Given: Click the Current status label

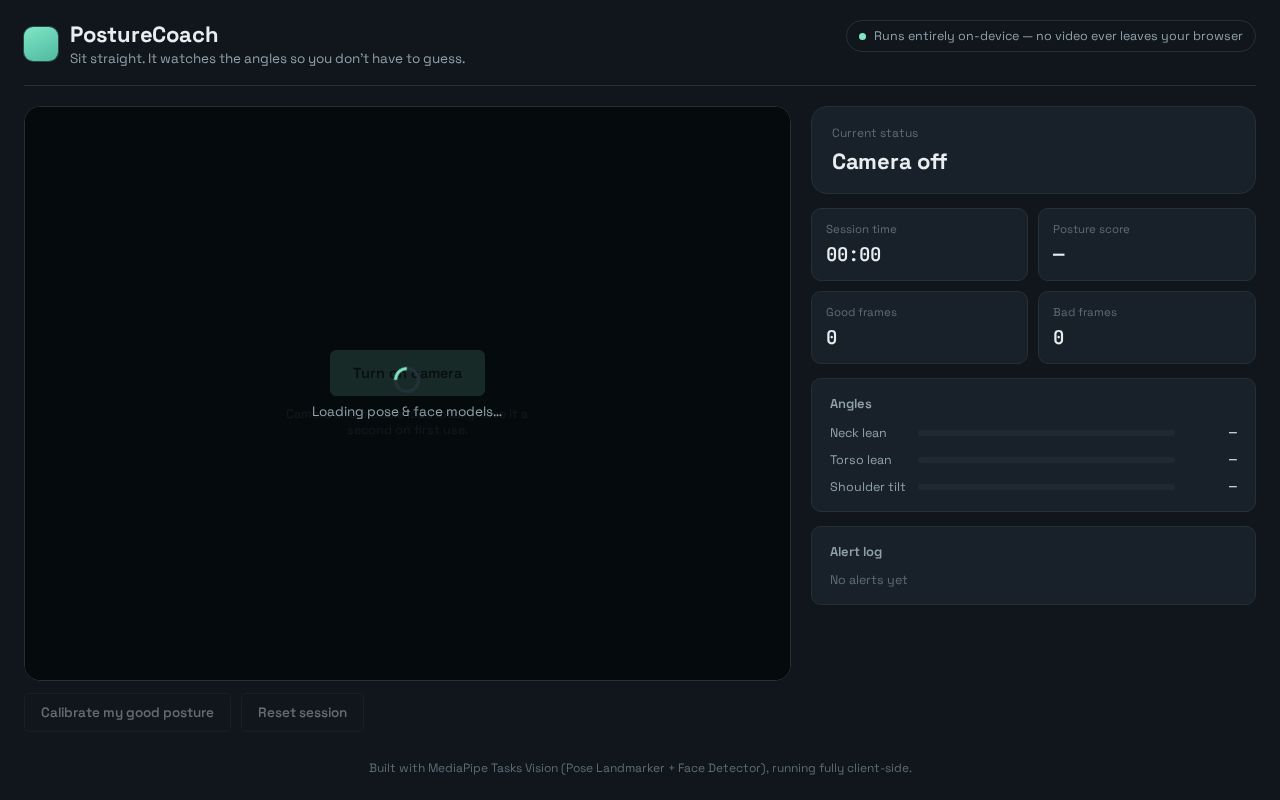Looking at the screenshot, I should point(875,133).
